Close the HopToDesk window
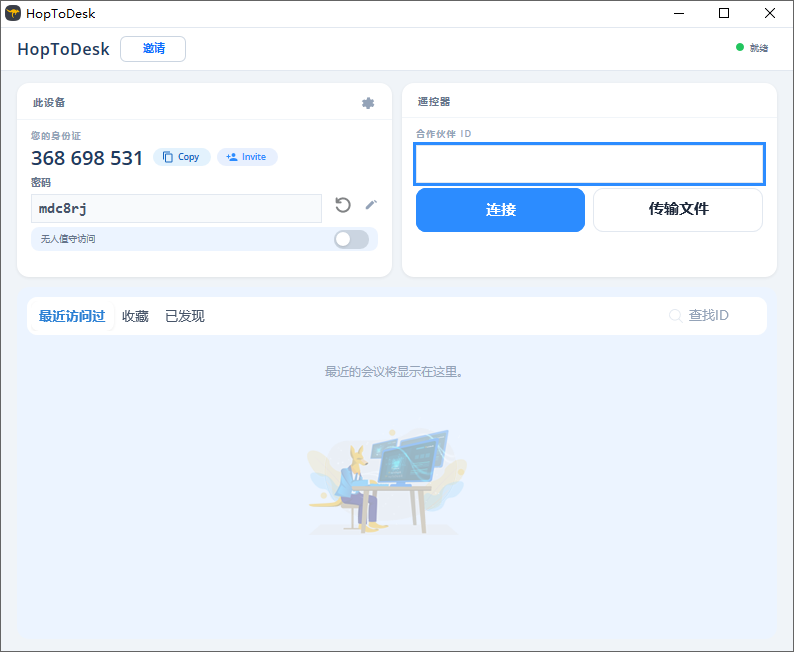Image resolution: width=794 pixels, height=652 pixels. point(770,13)
